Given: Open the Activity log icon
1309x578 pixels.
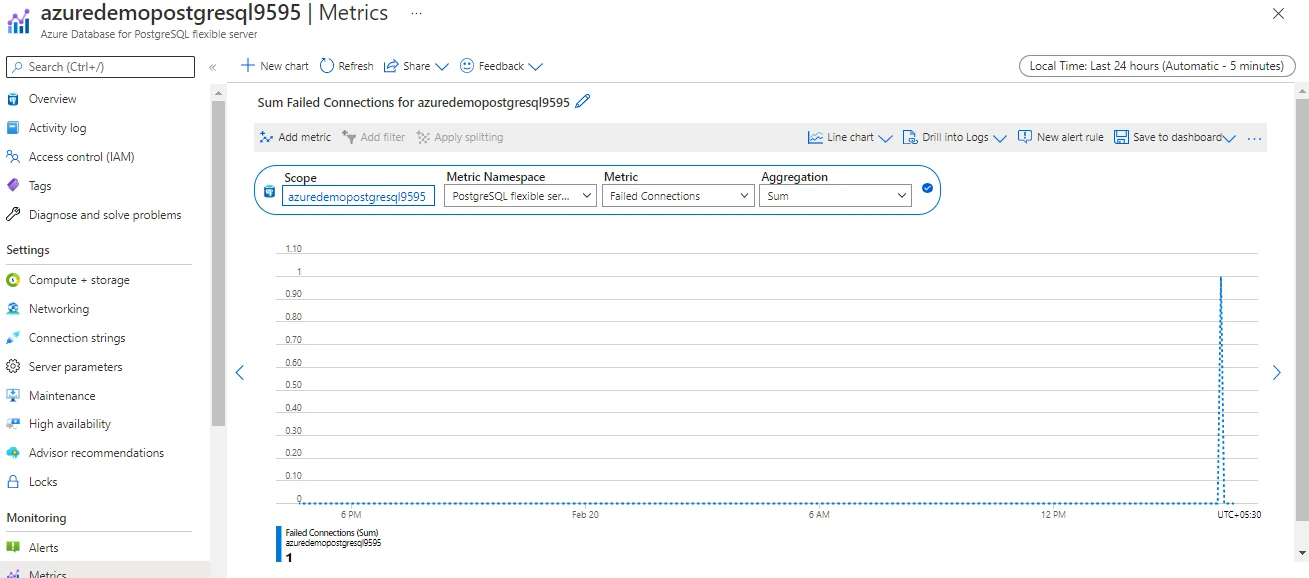Looking at the screenshot, I should [12, 127].
